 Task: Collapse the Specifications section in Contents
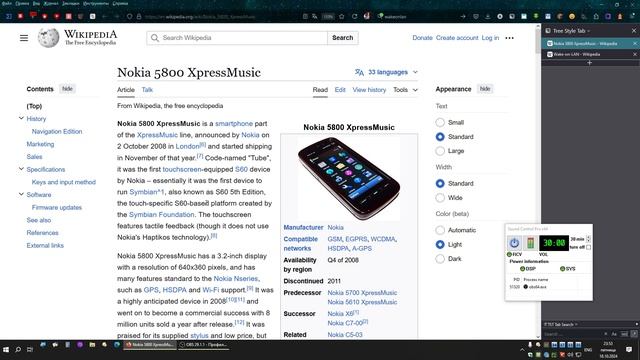(21, 169)
